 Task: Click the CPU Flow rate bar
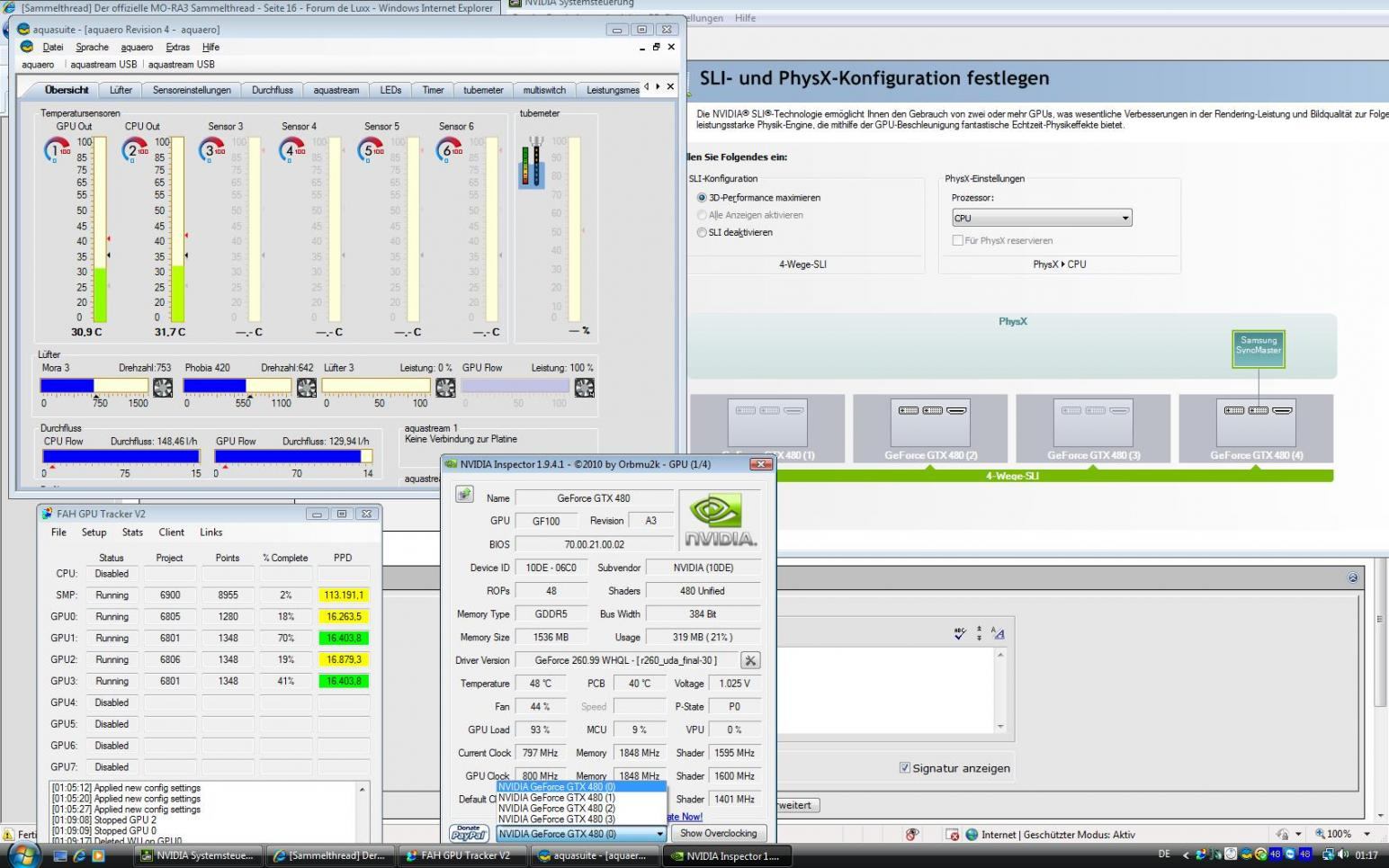click(x=120, y=457)
